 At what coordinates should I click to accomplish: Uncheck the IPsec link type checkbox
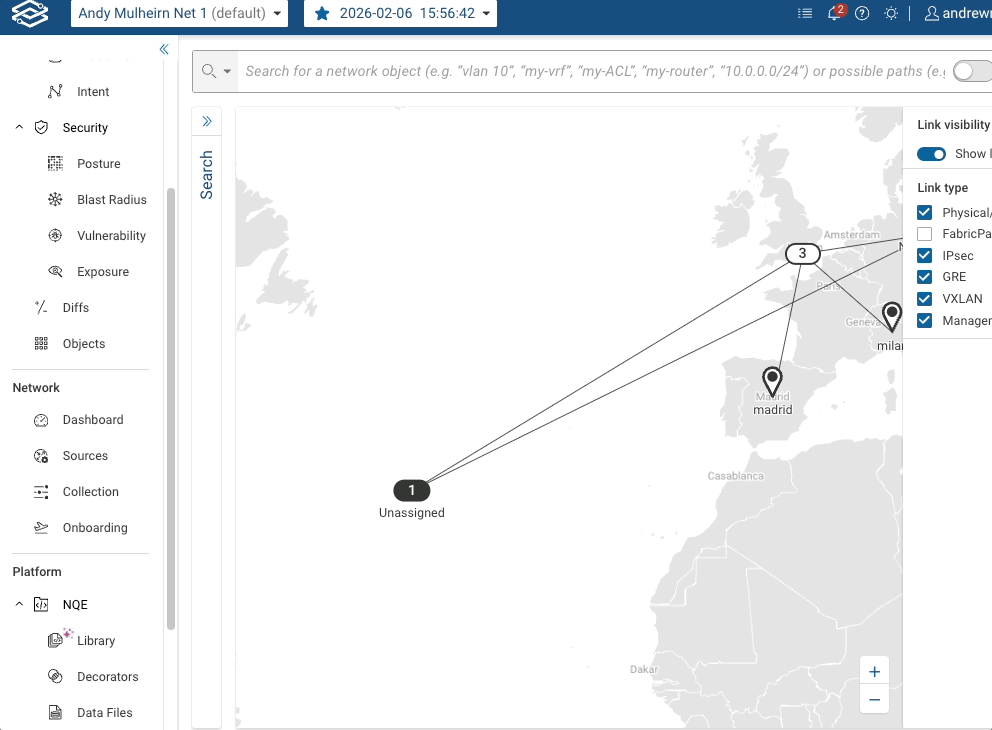[x=924, y=256]
